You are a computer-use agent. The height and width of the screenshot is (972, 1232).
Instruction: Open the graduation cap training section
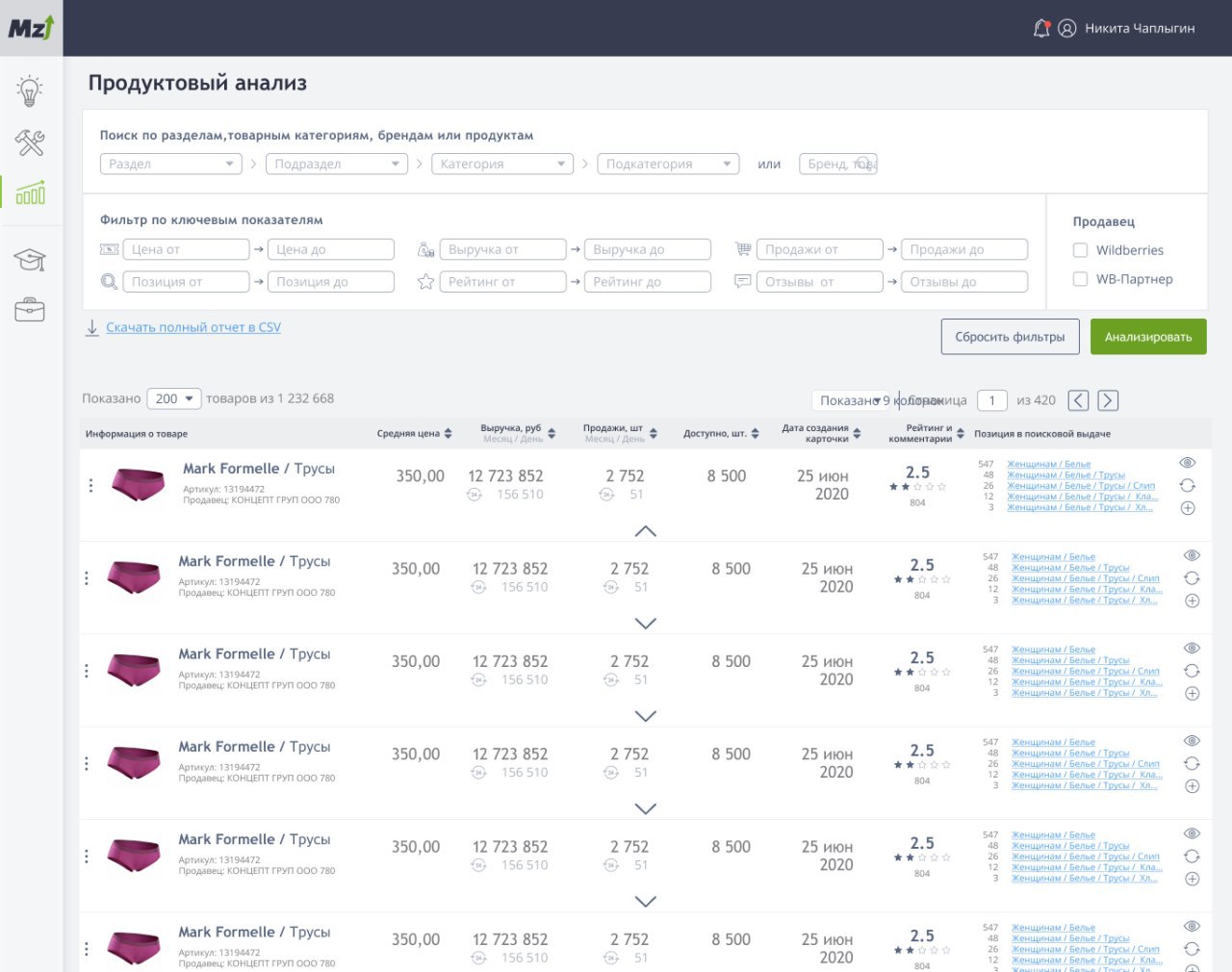[30, 260]
